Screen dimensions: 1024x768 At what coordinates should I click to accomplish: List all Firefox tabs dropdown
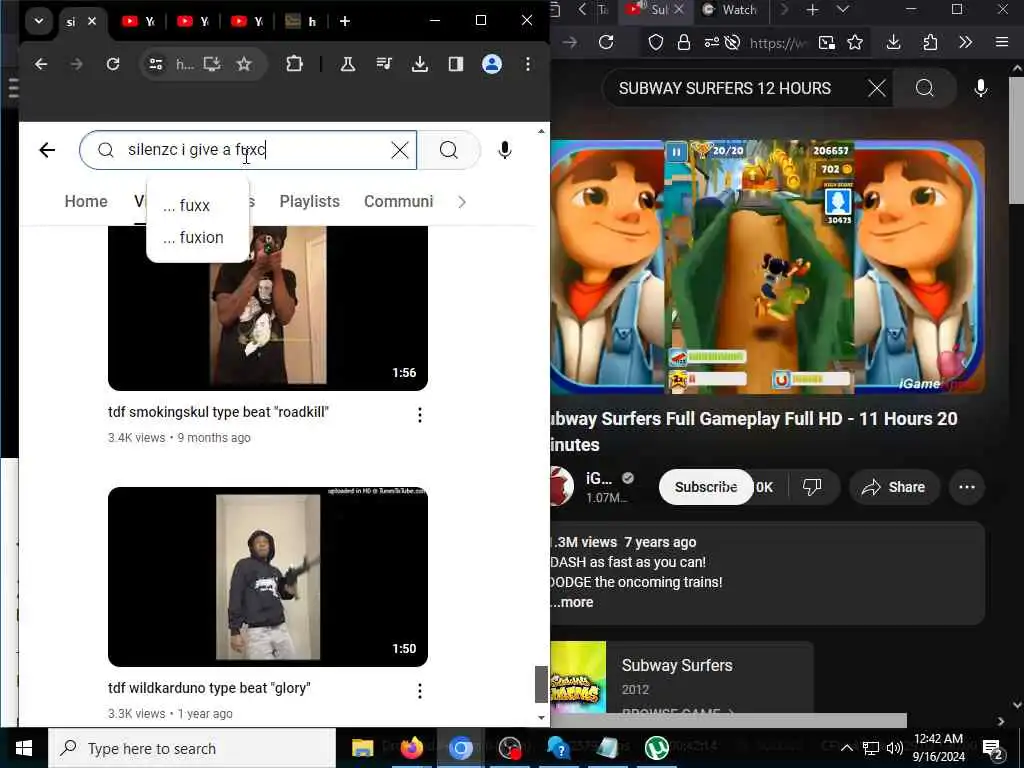pyautogui.click(x=843, y=9)
